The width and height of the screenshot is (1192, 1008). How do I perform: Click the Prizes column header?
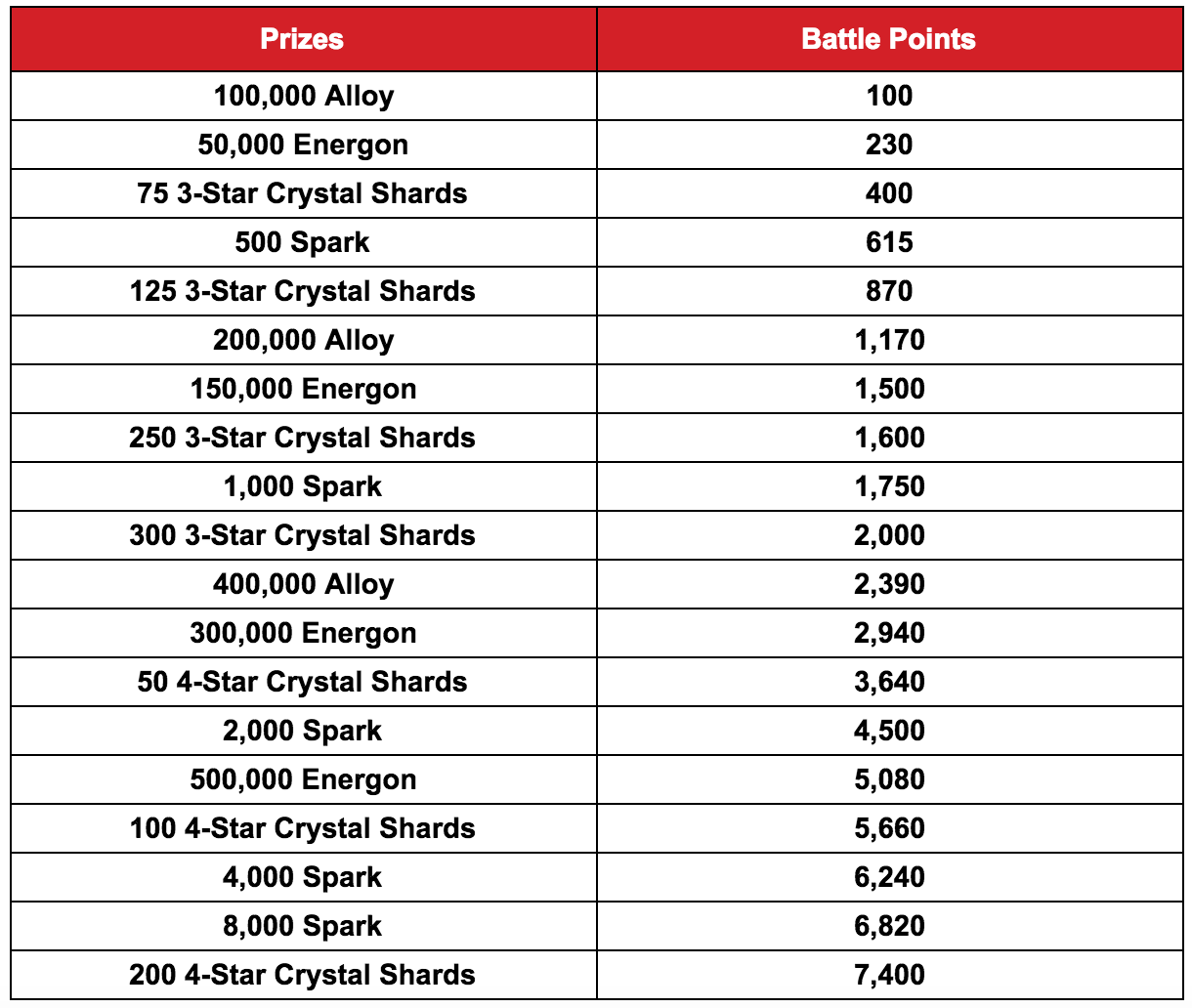pos(303,39)
